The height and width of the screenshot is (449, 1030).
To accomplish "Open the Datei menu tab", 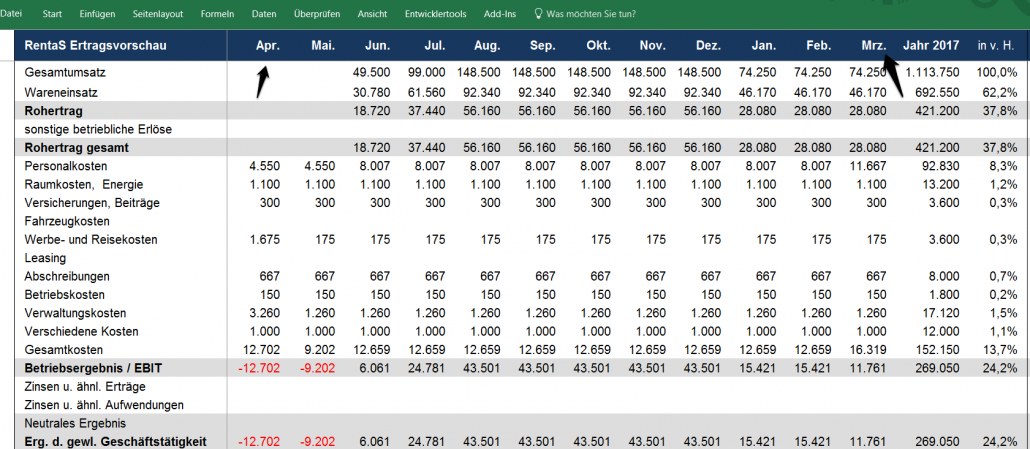I will coord(11,14).
